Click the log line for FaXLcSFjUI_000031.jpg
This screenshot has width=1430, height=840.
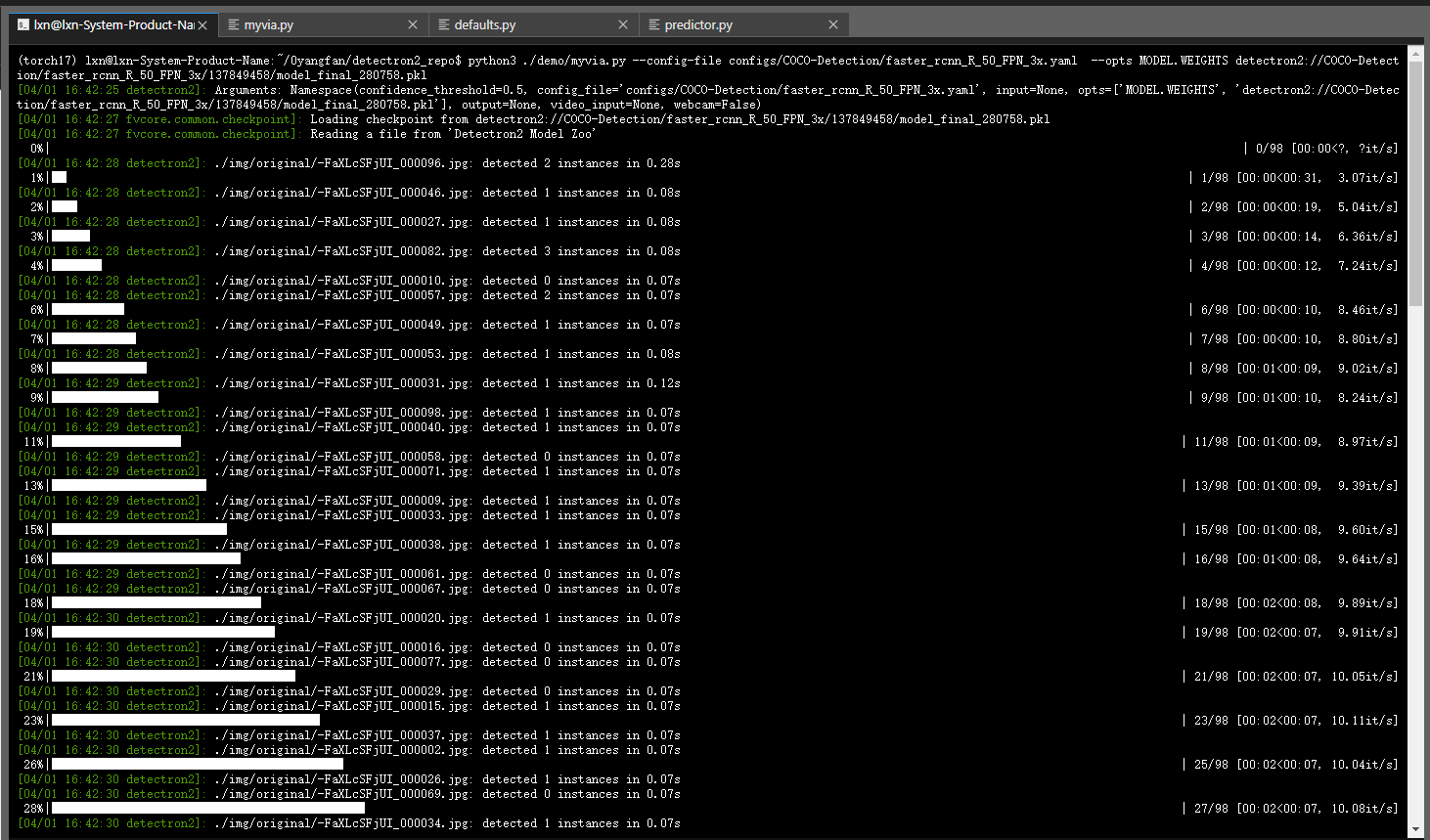[349, 383]
